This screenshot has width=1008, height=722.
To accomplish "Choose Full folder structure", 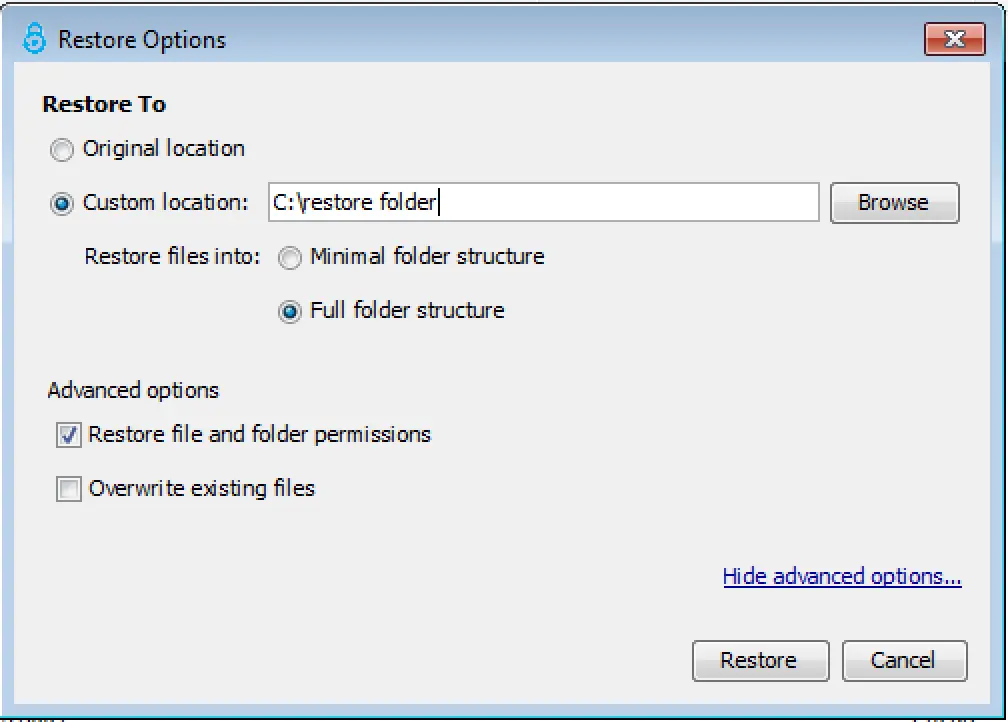I will coord(290,310).
